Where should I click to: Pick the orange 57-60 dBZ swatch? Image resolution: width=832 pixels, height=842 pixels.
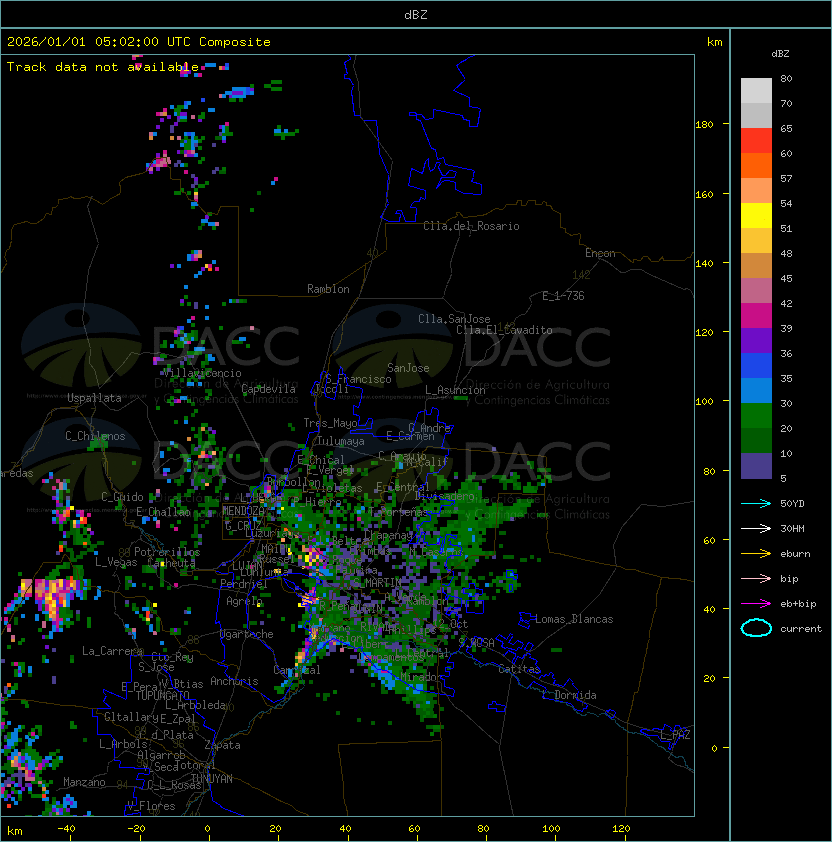click(756, 165)
